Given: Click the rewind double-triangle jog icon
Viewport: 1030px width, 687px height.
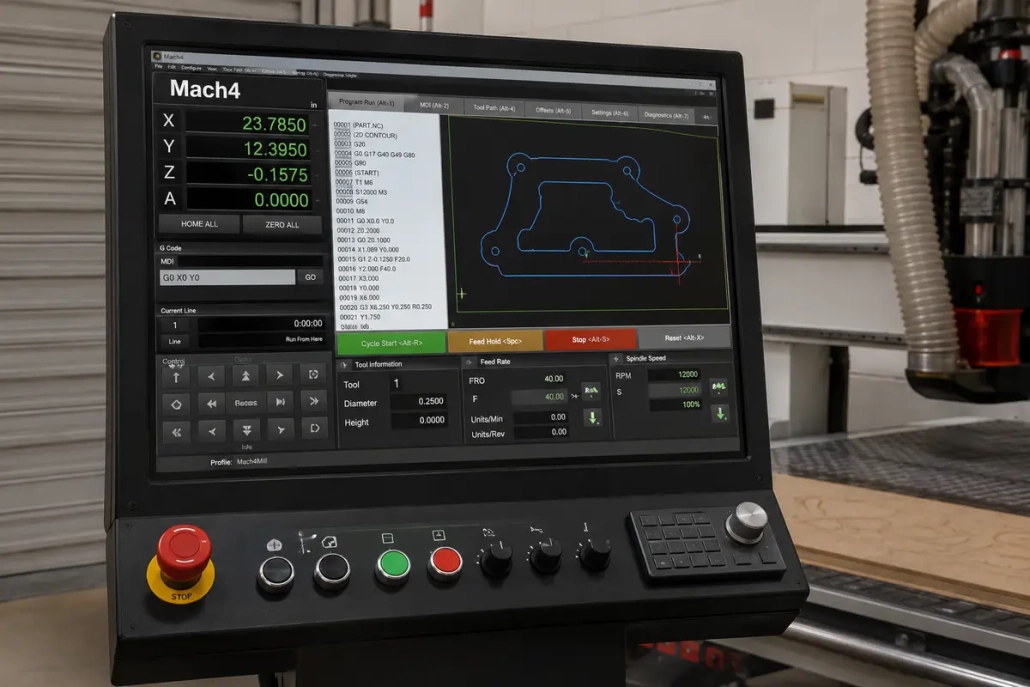Looking at the screenshot, I should 212,404.
